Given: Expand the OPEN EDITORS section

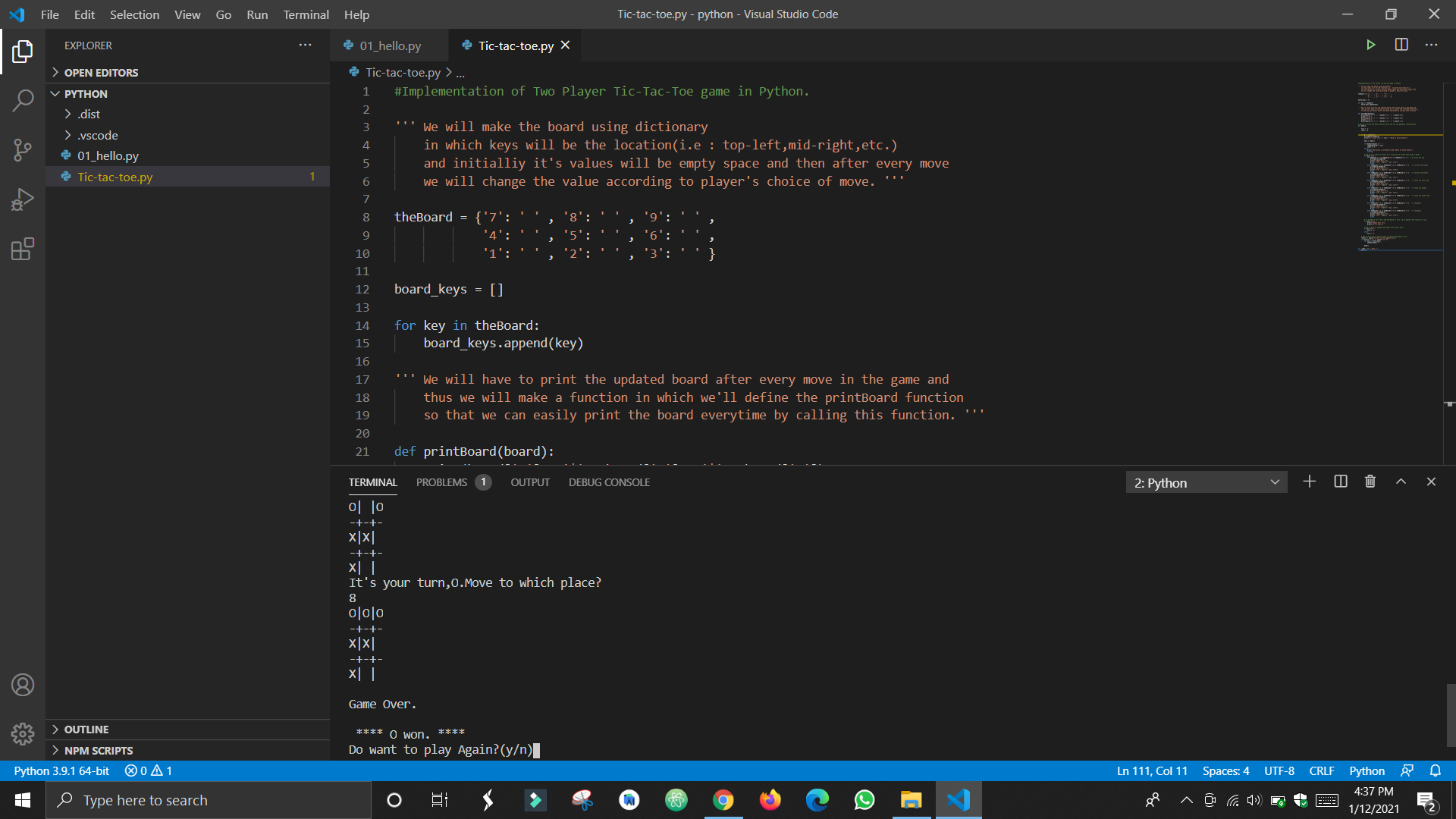Looking at the screenshot, I should (x=101, y=73).
